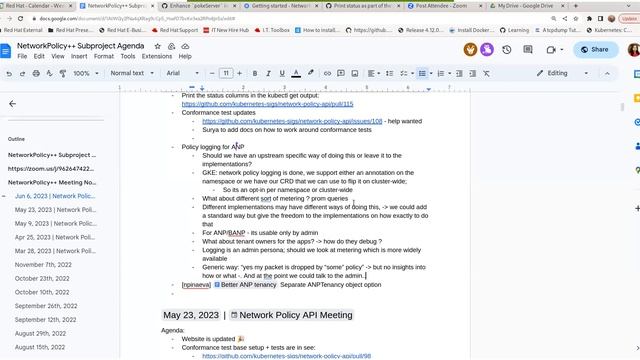Open the Extensions menu

pos(157,56)
